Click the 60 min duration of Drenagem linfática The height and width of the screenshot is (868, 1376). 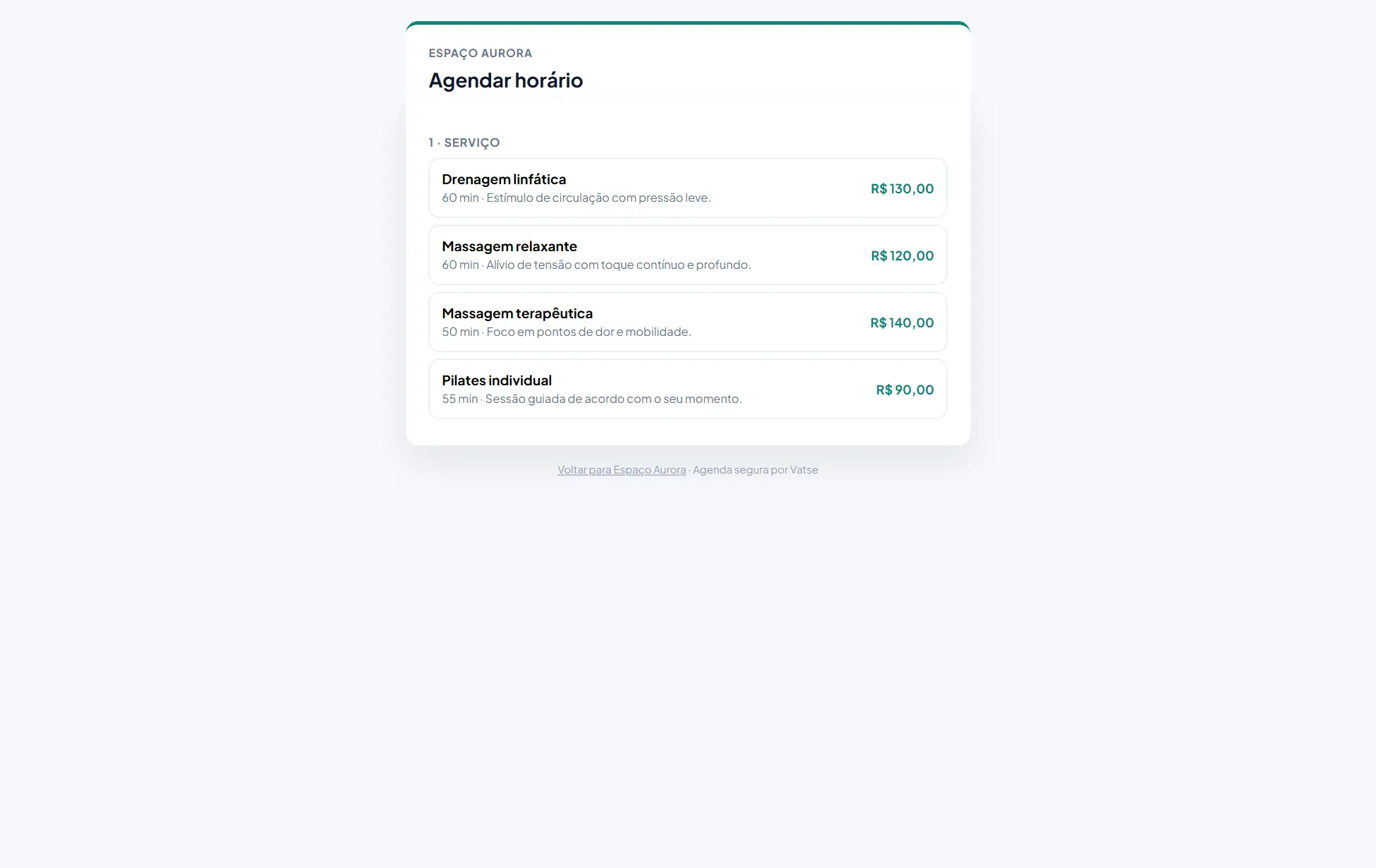click(460, 198)
